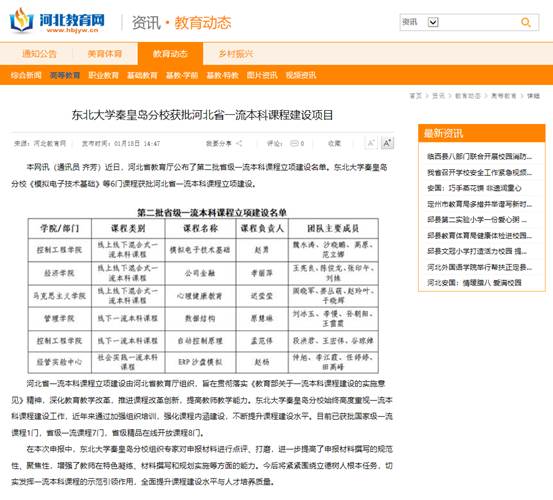Decrease font size with A- icon
This screenshot has height=500, width=553.
point(371,143)
